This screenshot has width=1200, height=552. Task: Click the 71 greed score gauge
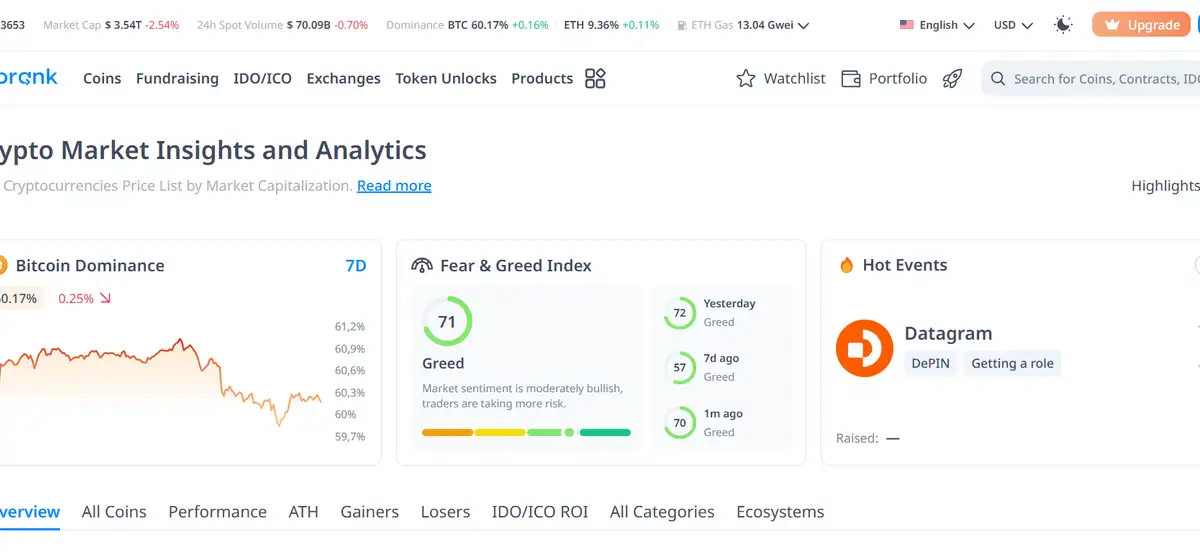point(447,322)
